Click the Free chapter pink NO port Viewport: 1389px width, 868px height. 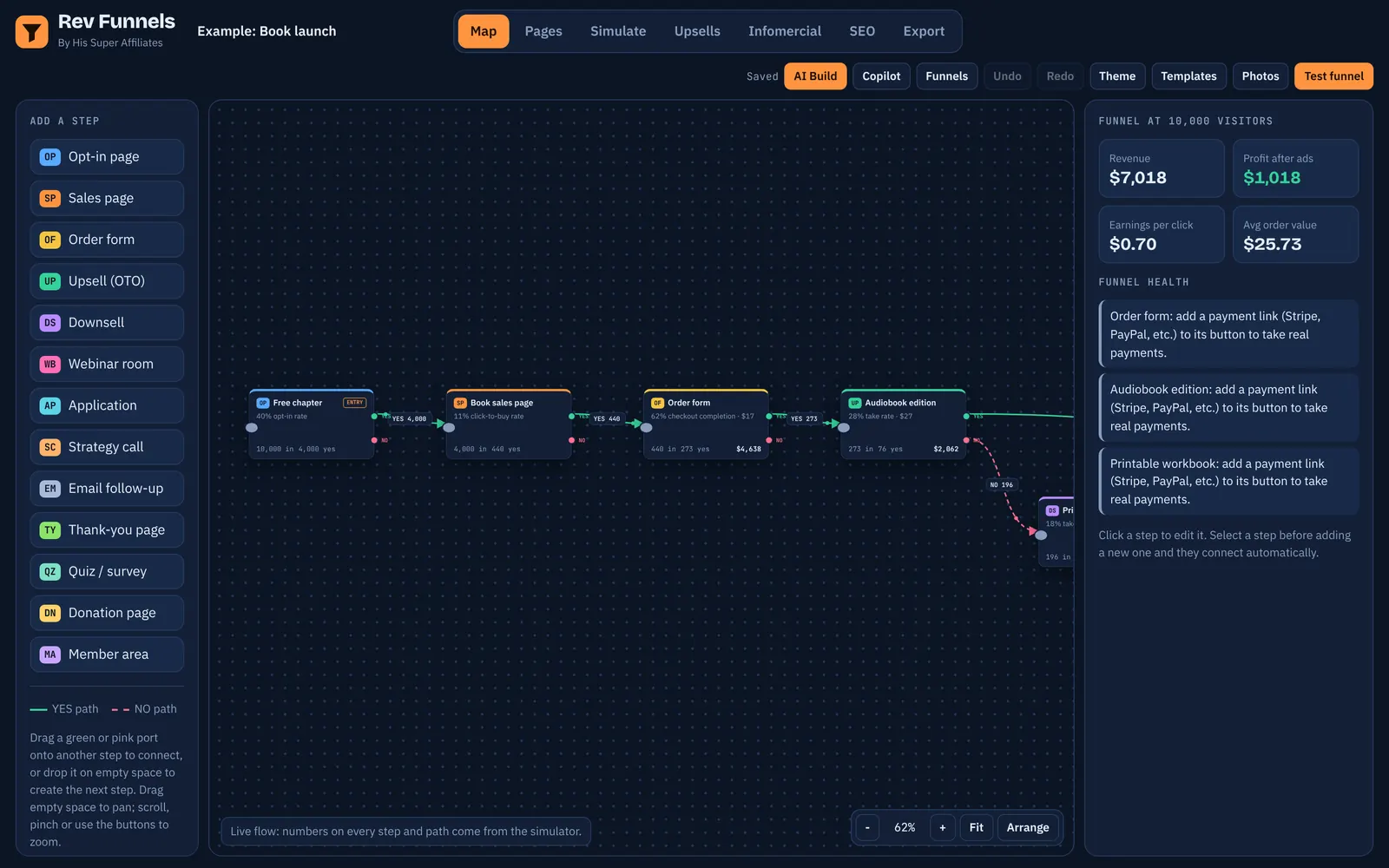pos(374,440)
